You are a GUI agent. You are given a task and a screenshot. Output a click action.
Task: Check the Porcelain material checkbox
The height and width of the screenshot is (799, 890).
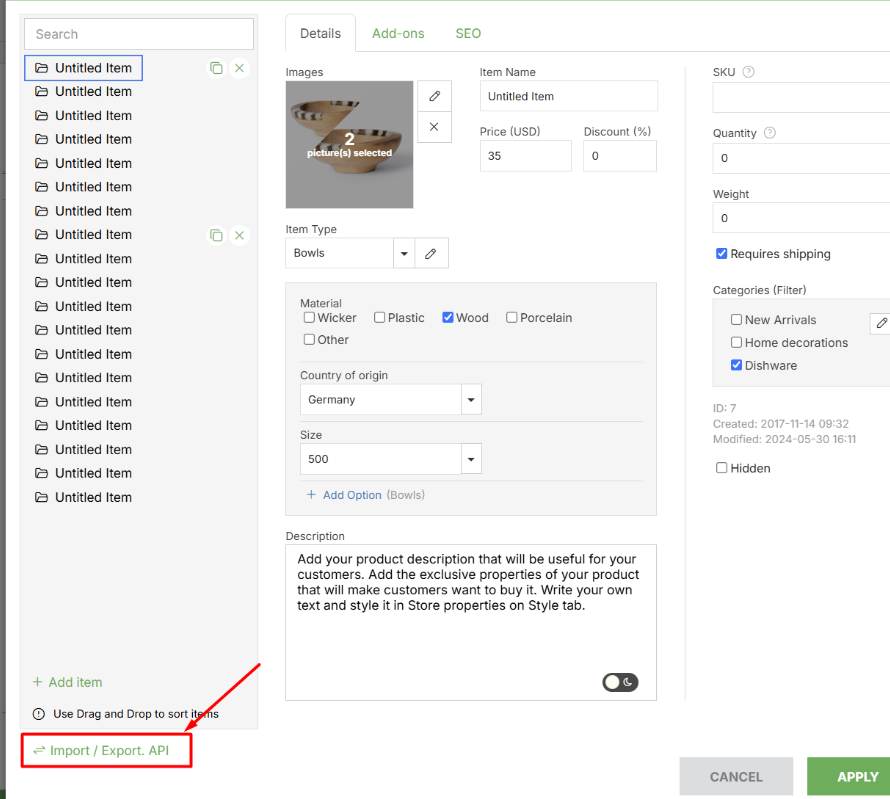point(511,317)
